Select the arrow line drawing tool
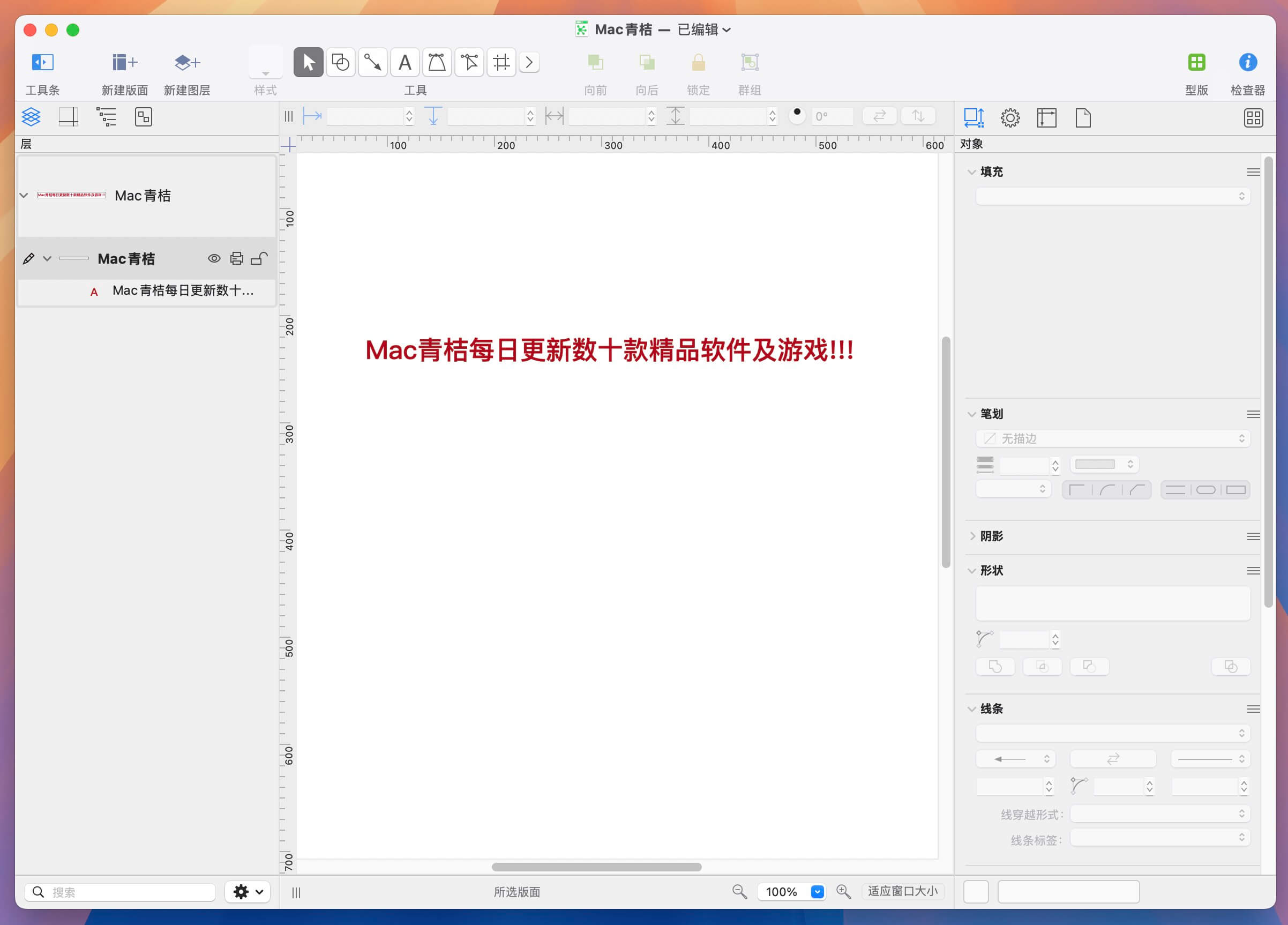1288x925 pixels. (x=372, y=63)
